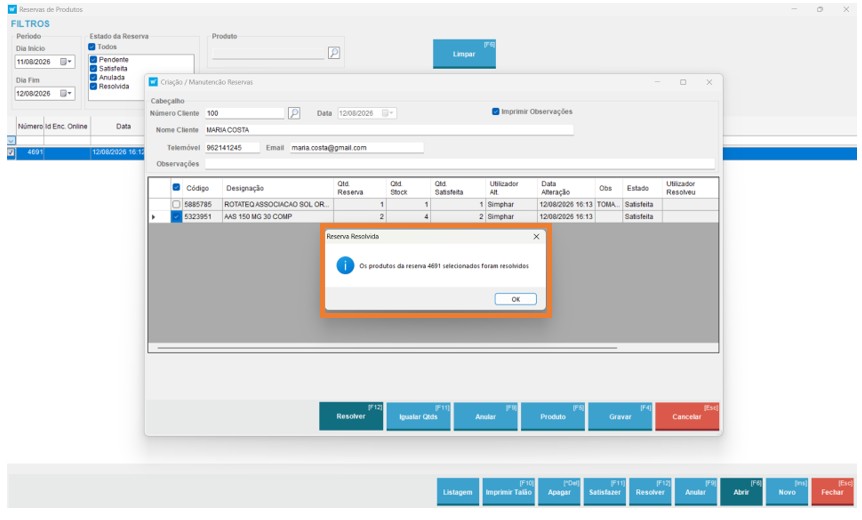Click the Nome Cliente field containing MARIA COSTA
The height and width of the screenshot is (520, 862).
[389, 130]
